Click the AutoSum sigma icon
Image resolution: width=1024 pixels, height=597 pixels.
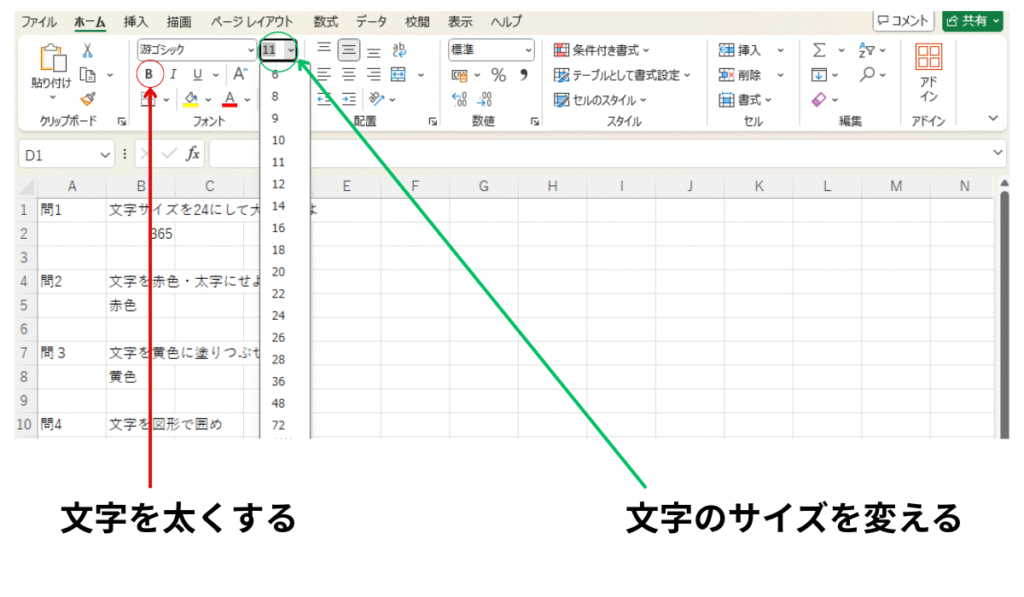click(x=819, y=50)
